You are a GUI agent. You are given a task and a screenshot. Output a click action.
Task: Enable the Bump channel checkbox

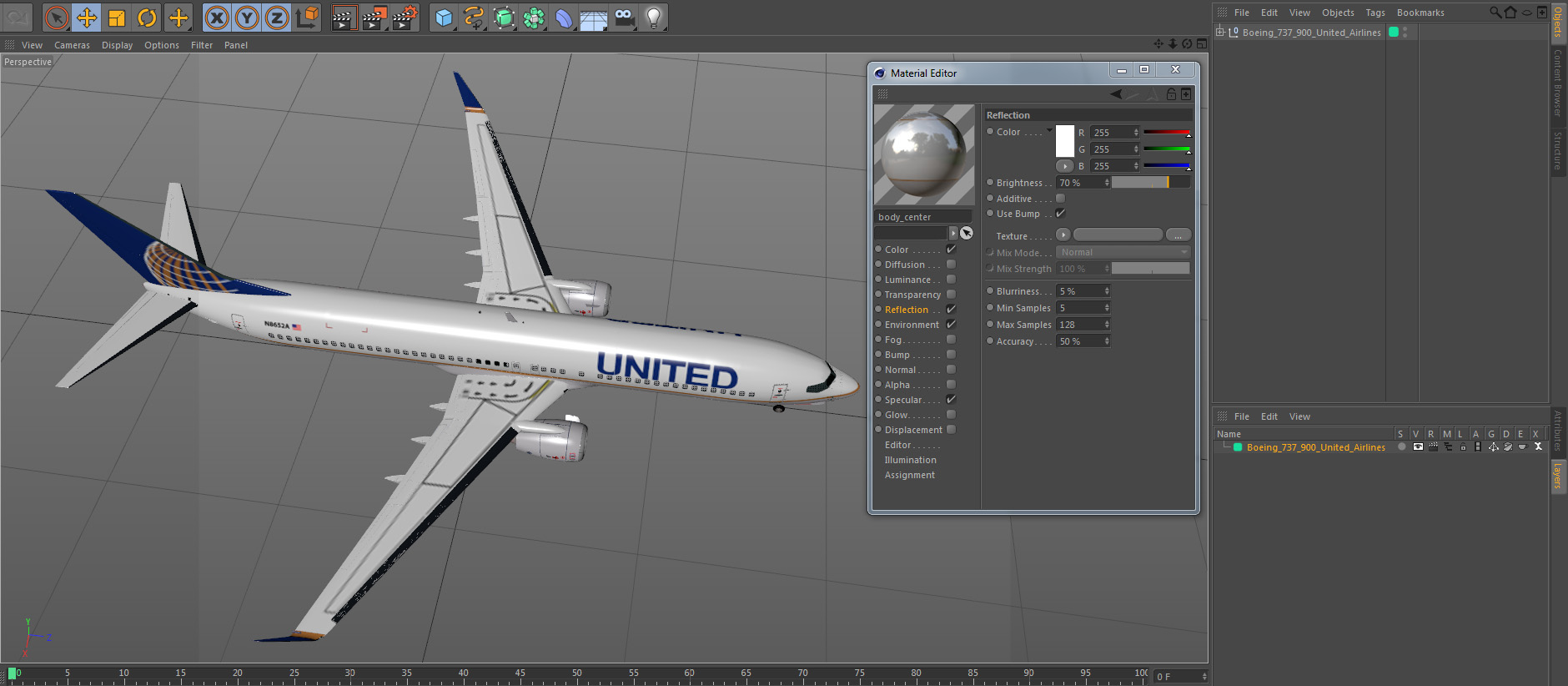tap(951, 355)
